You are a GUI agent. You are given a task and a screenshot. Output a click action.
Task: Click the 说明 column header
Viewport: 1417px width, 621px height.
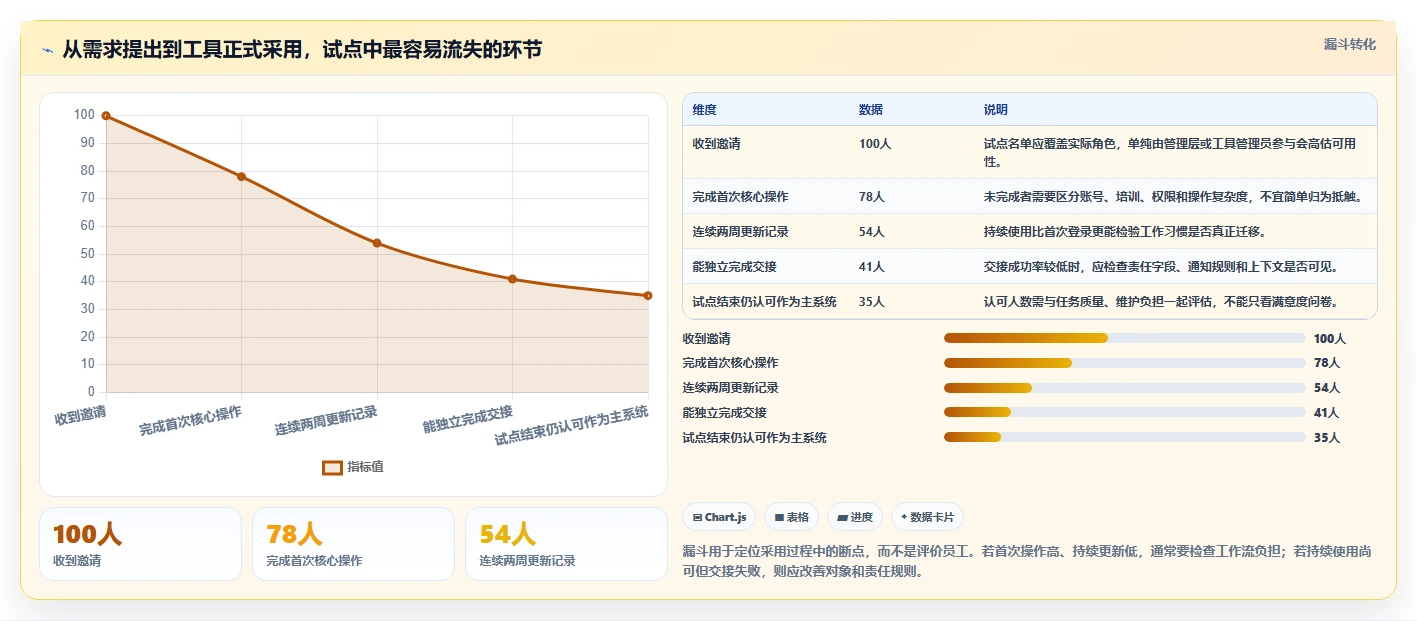pyautogui.click(x=996, y=110)
